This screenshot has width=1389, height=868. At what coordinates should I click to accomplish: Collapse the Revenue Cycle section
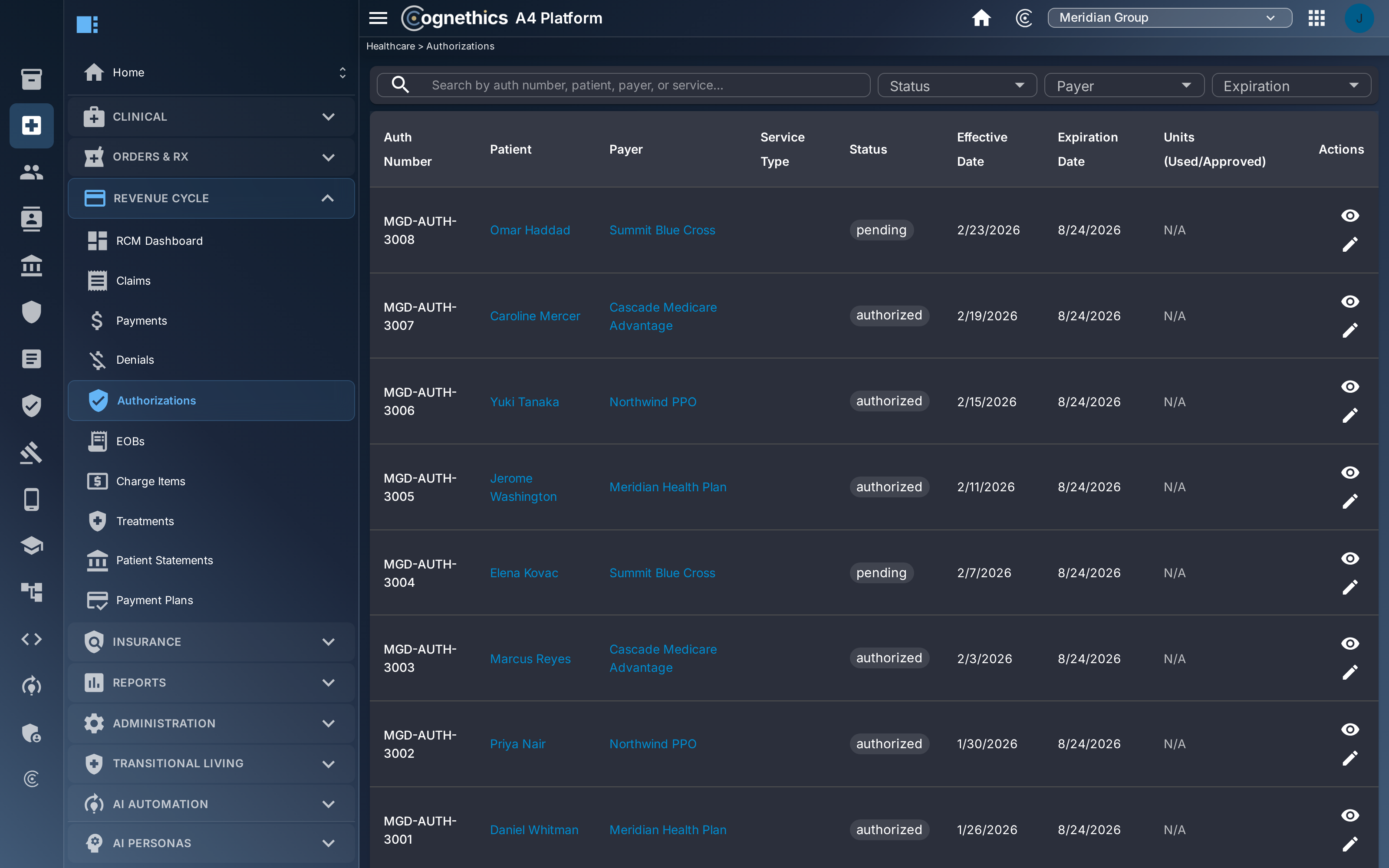(x=211, y=198)
